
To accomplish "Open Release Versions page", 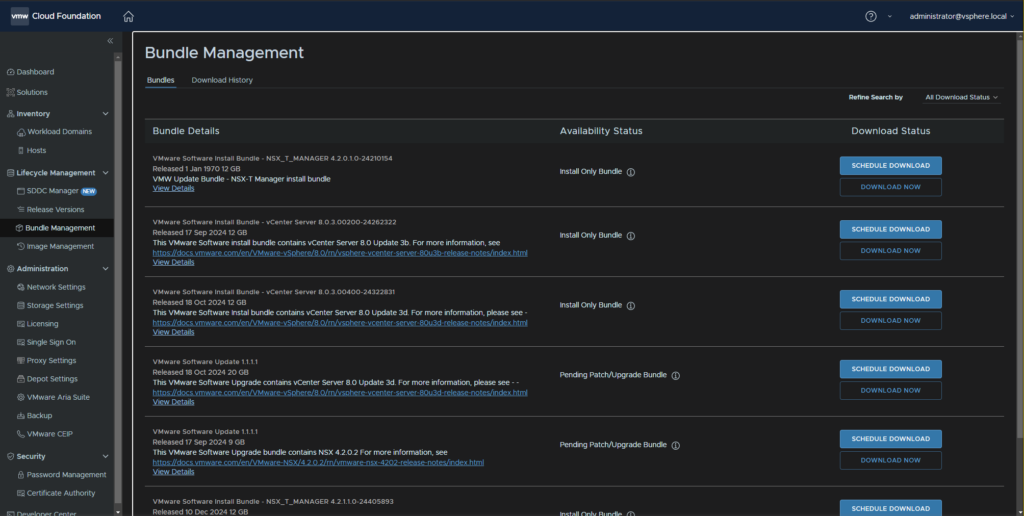I will click(56, 210).
